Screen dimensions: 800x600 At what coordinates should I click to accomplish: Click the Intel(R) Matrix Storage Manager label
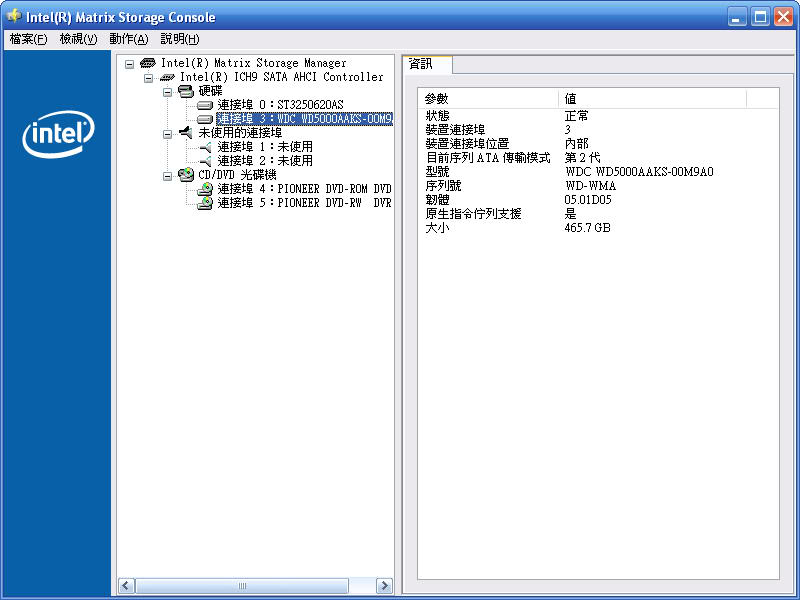254,63
